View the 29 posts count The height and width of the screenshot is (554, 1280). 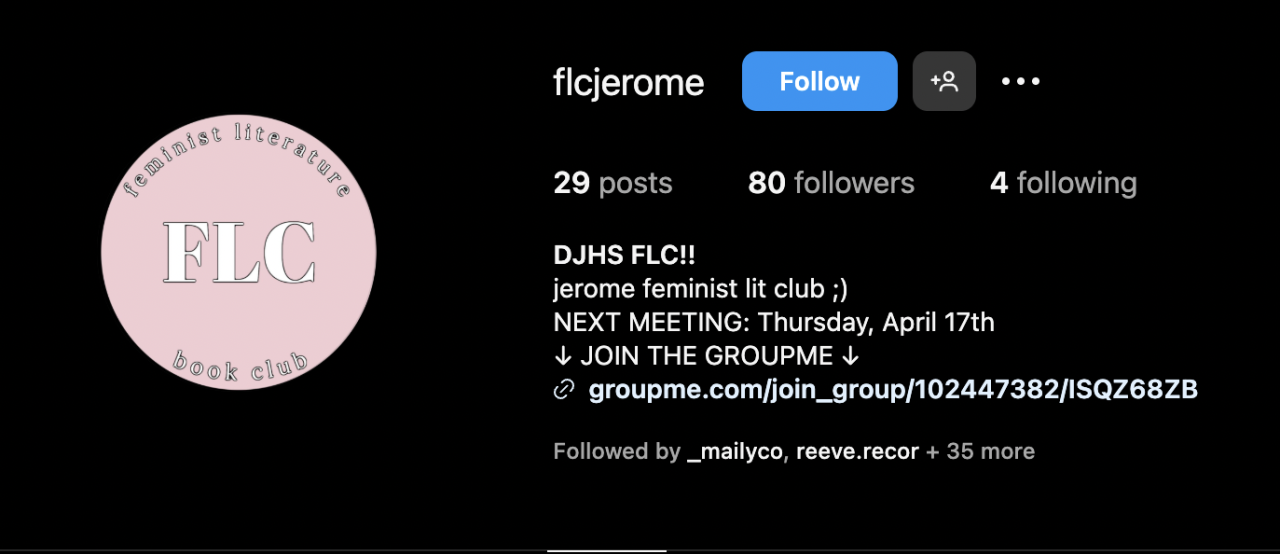[613, 183]
